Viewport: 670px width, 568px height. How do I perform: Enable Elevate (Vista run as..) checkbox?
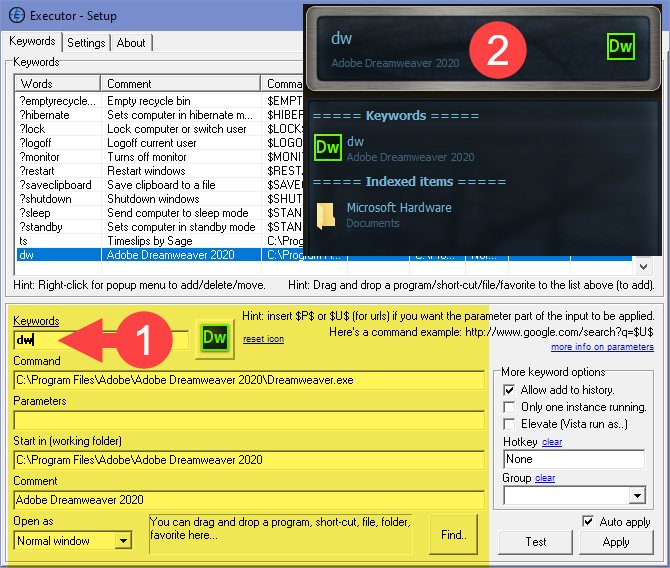(x=509, y=424)
